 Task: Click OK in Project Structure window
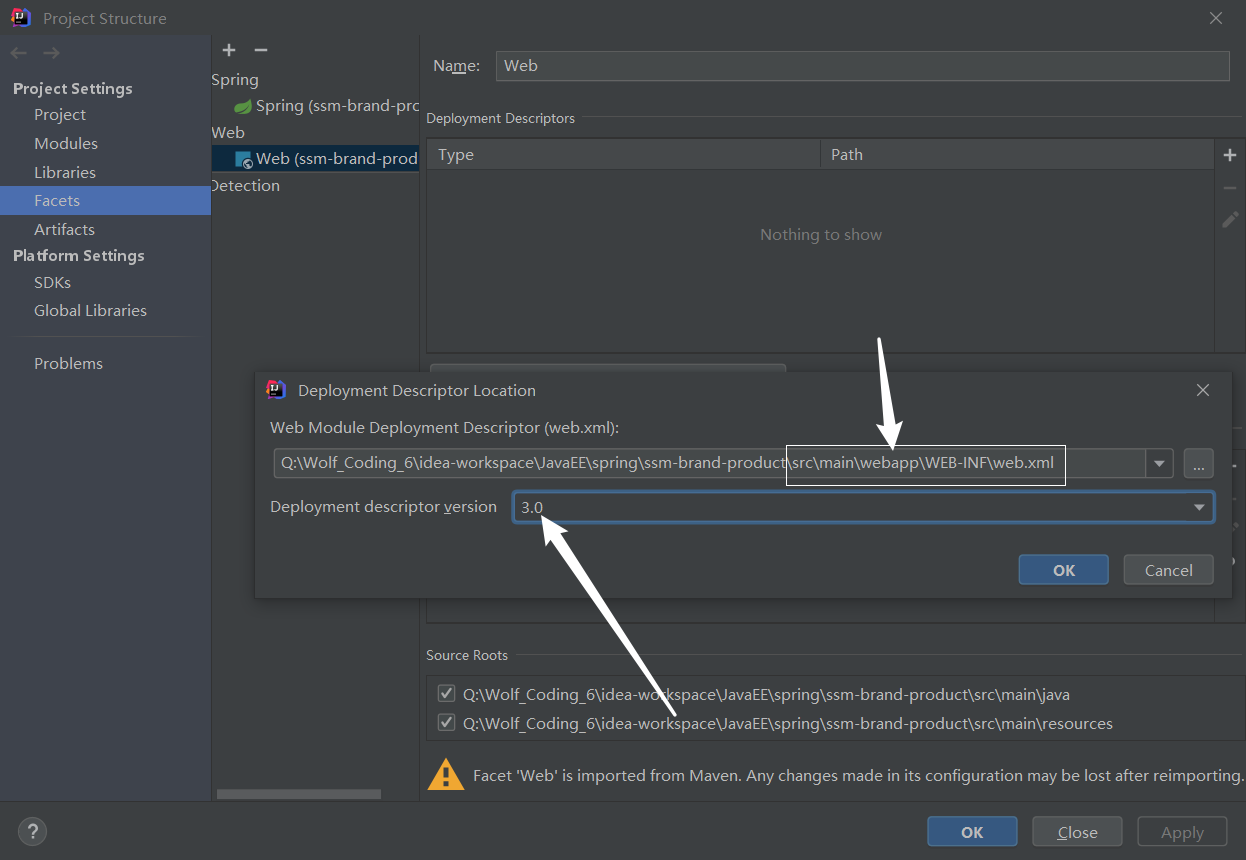[x=972, y=832]
